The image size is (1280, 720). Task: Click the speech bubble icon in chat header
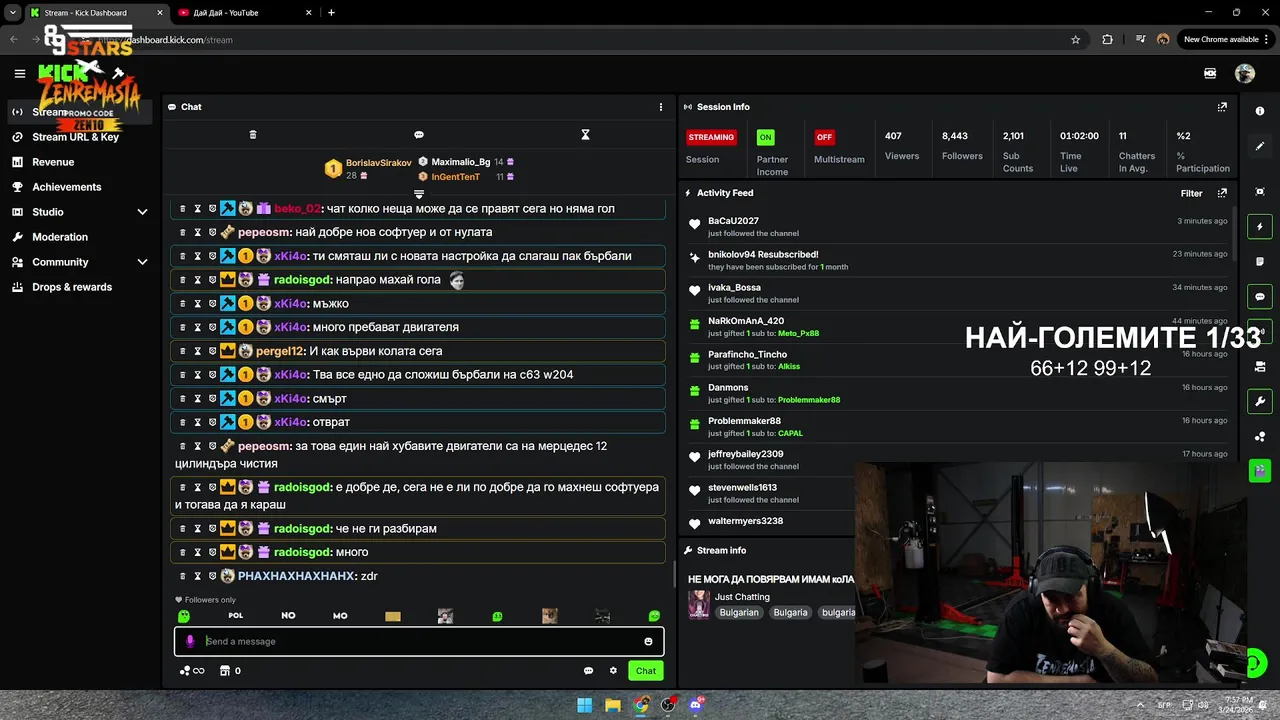click(x=419, y=135)
